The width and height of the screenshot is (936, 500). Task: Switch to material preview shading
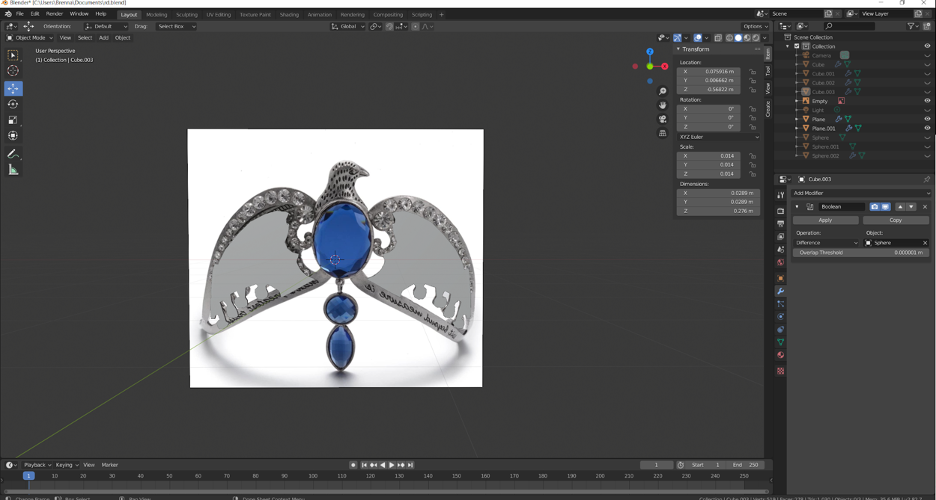tap(747, 38)
